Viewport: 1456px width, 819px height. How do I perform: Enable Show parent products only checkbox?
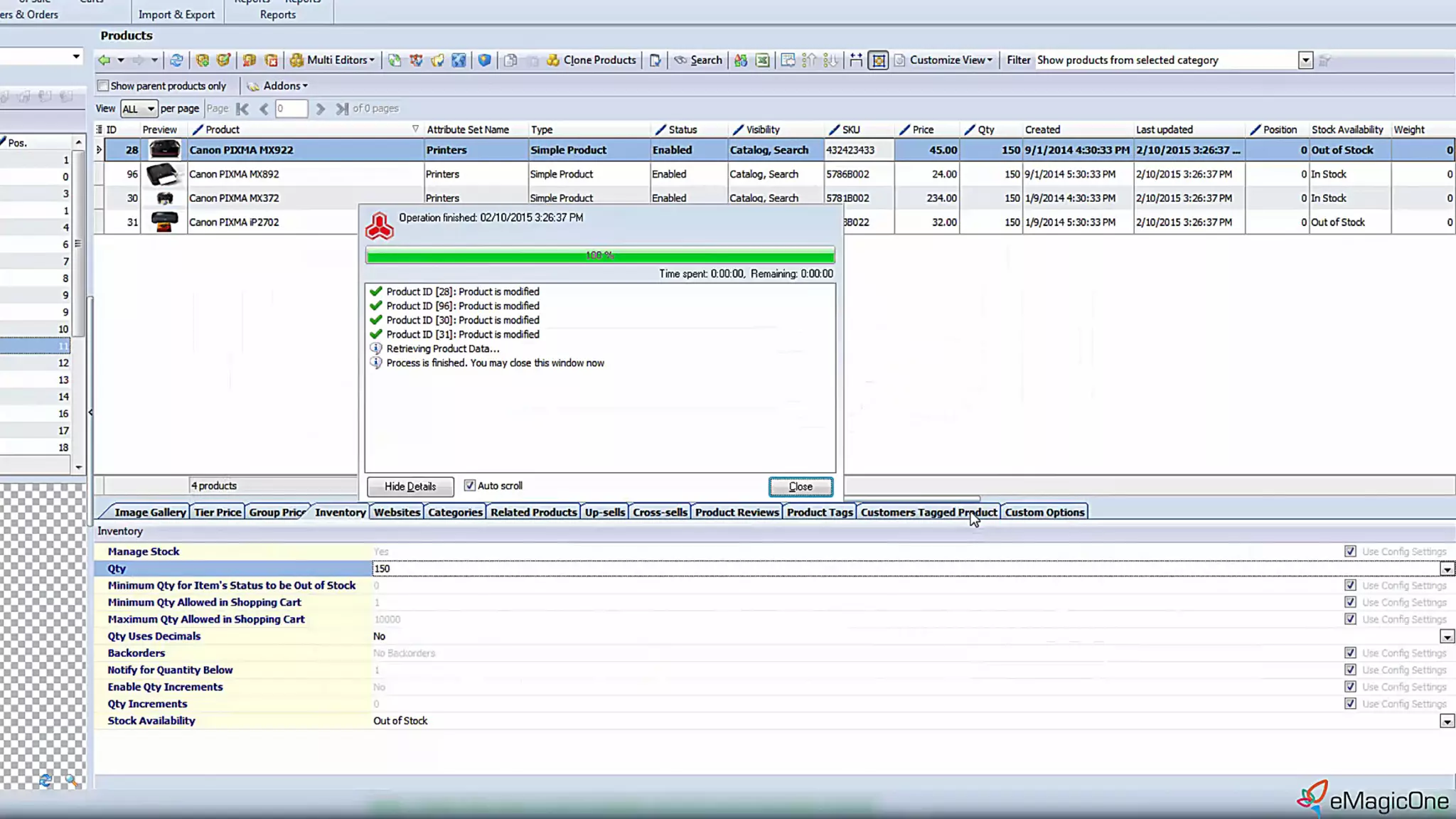coord(104,86)
